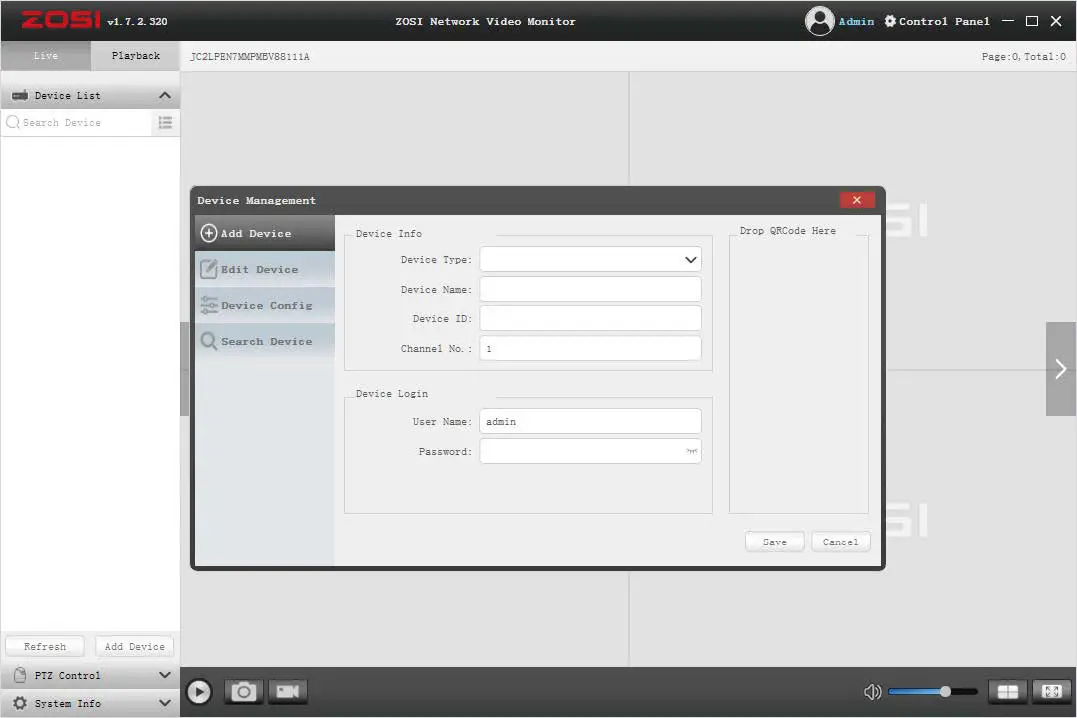Click the Password field
Screen dimensions: 1077x718
pos(591,451)
